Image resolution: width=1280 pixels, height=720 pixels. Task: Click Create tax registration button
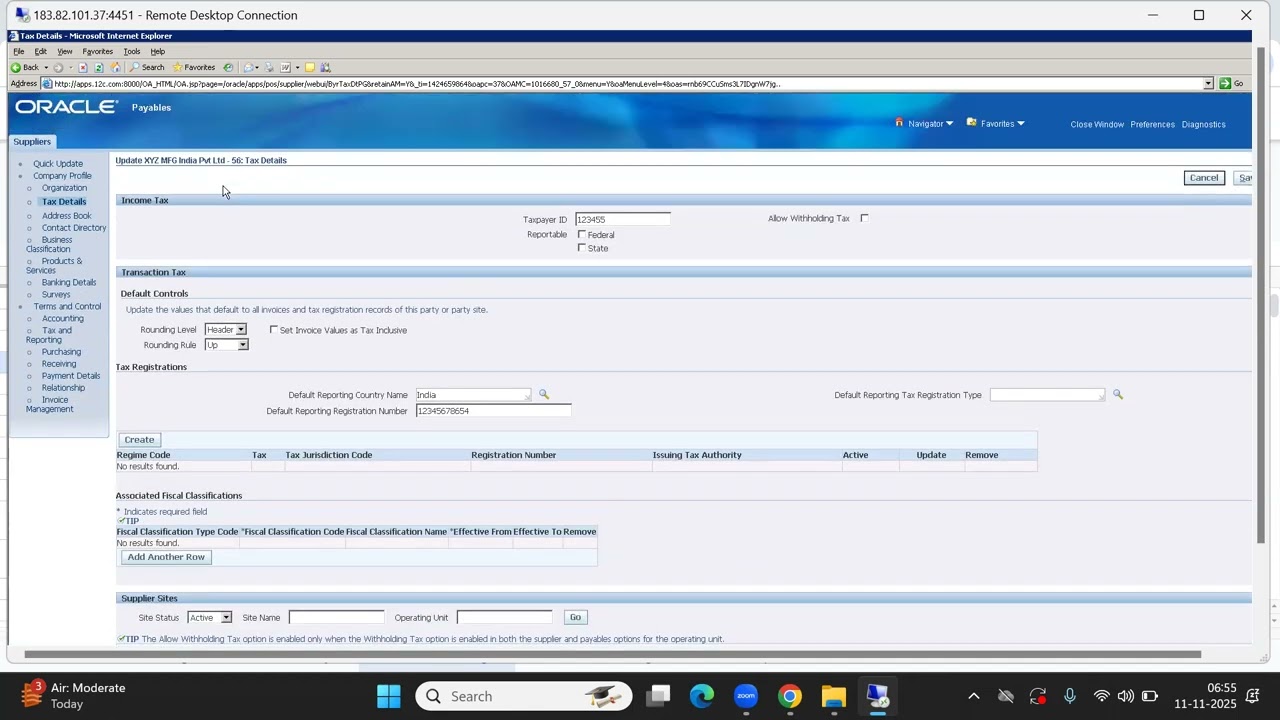[139, 439]
